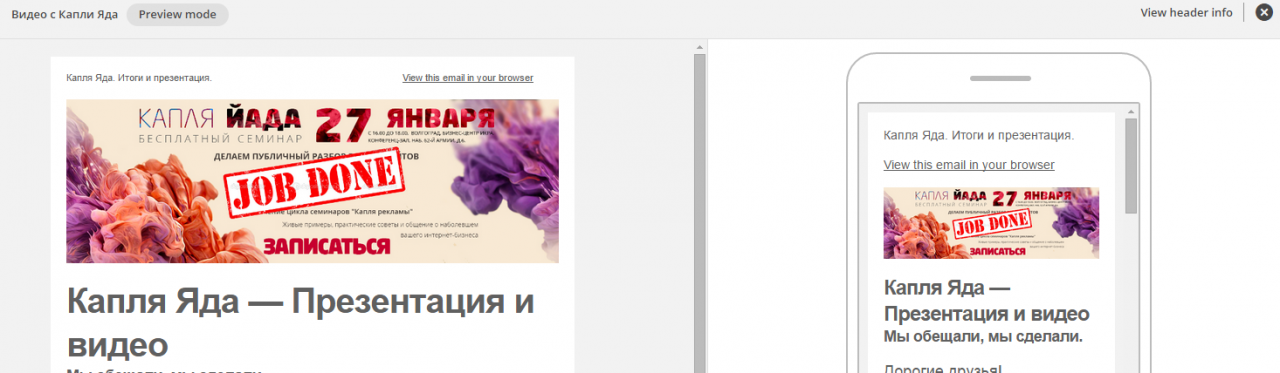The width and height of the screenshot is (1280, 373).
Task: Click desktop heading "Капля Яда — Презентация и видео"
Action: point(300,323)
